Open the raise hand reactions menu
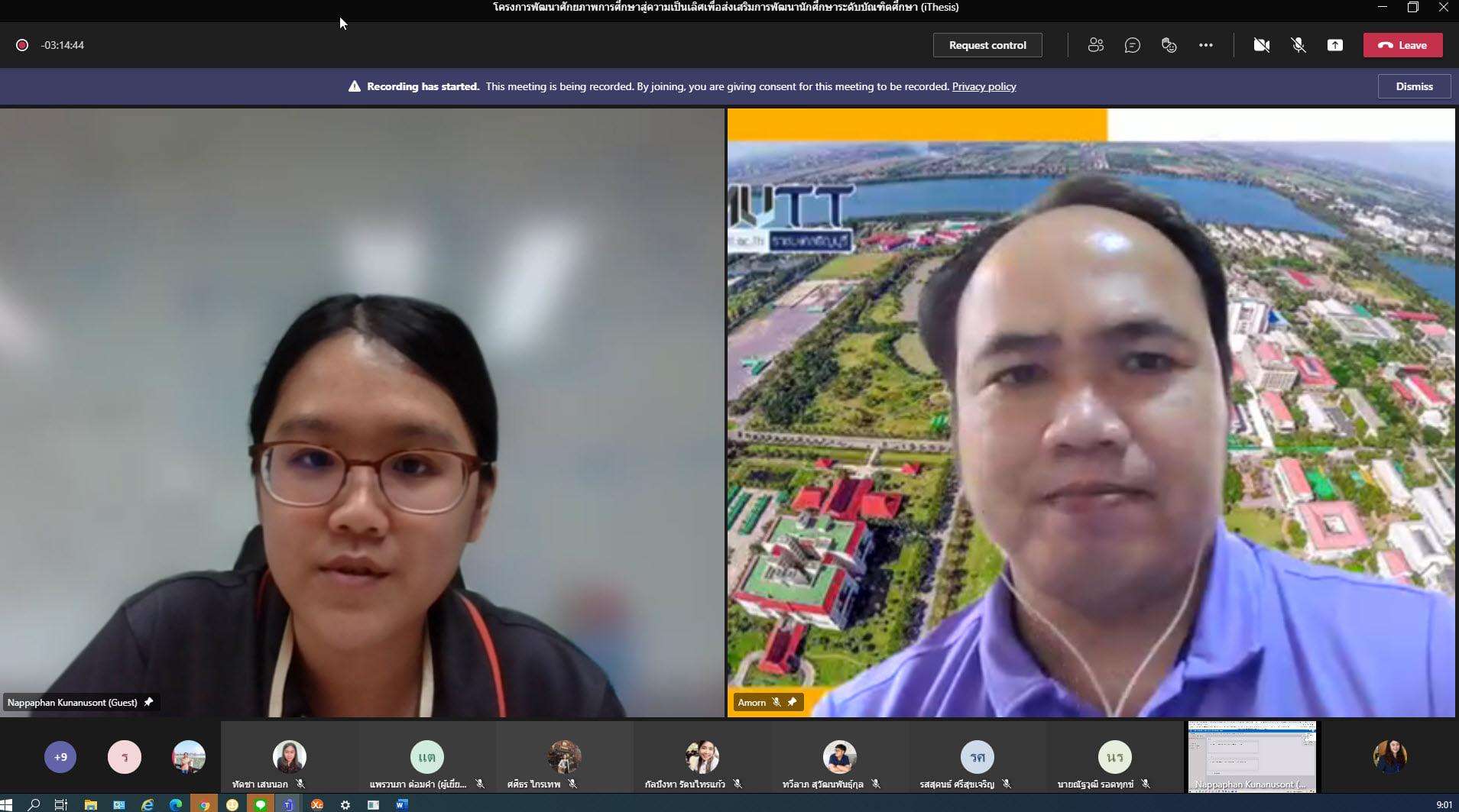The image size is (1459, 812). pyautogui.click(x=1169, y=45)
